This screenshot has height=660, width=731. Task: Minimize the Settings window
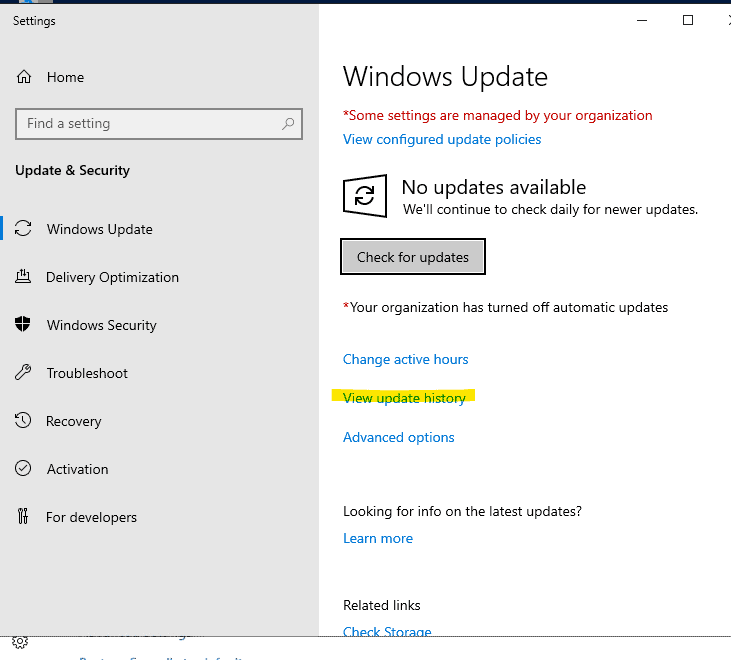(642, 21)
